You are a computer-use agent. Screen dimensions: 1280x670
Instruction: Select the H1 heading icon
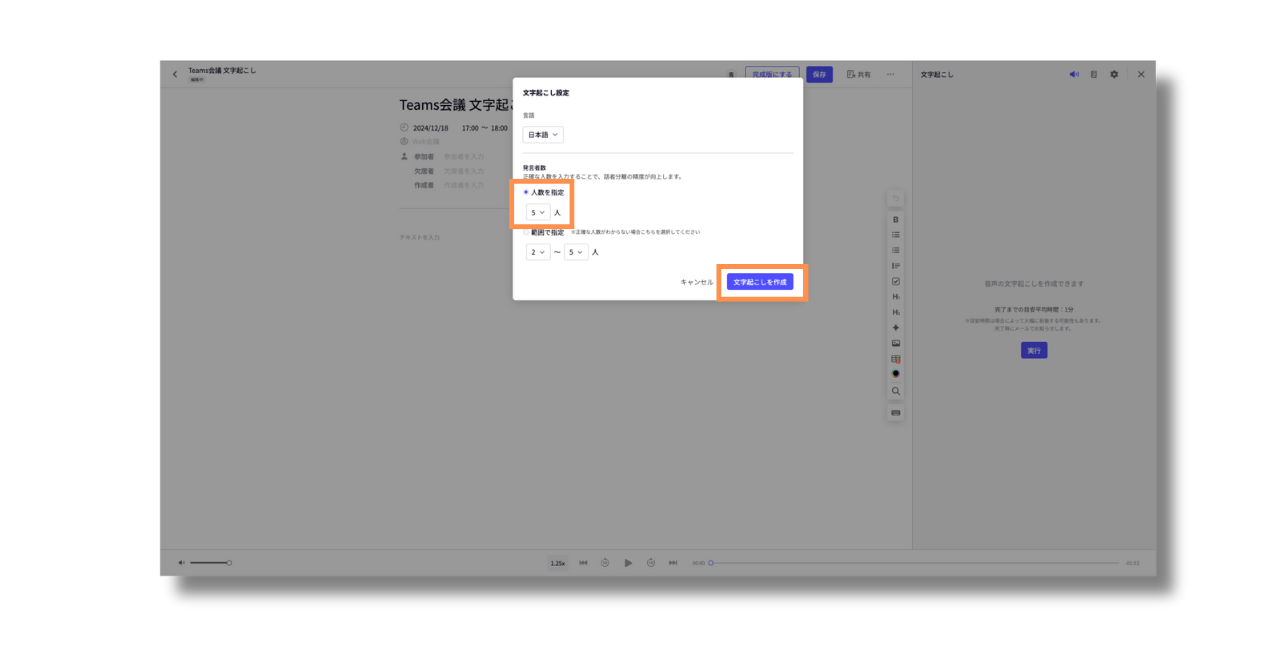pyautogui.click(x=896, y=297)
